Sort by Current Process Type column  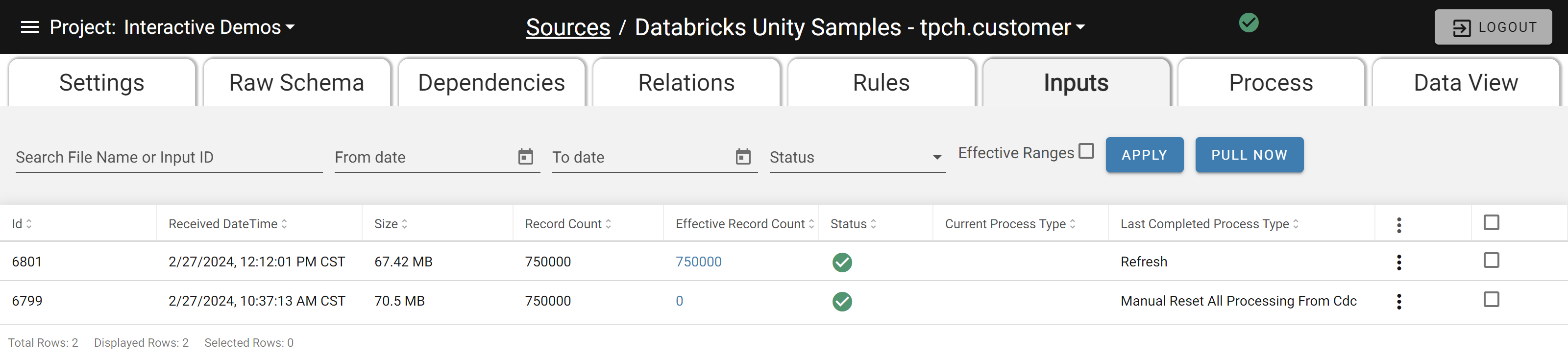click(x=1010, y=224)
